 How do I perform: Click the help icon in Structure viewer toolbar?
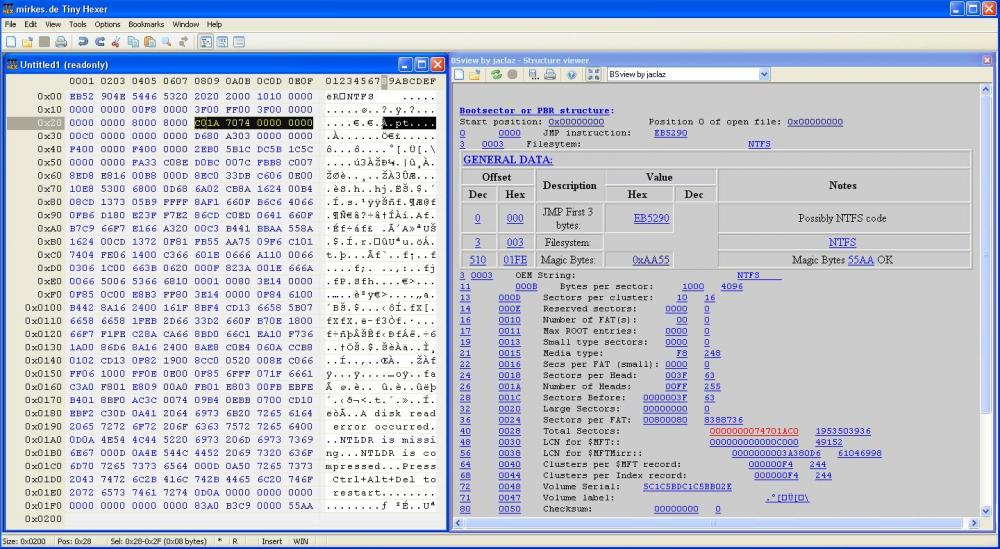click(571, 75)
